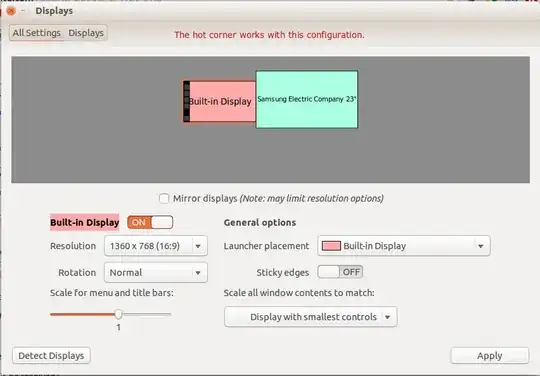Open the Resolution dropdown
This screenshot has width=540, height=376.
tap(156, 246)
